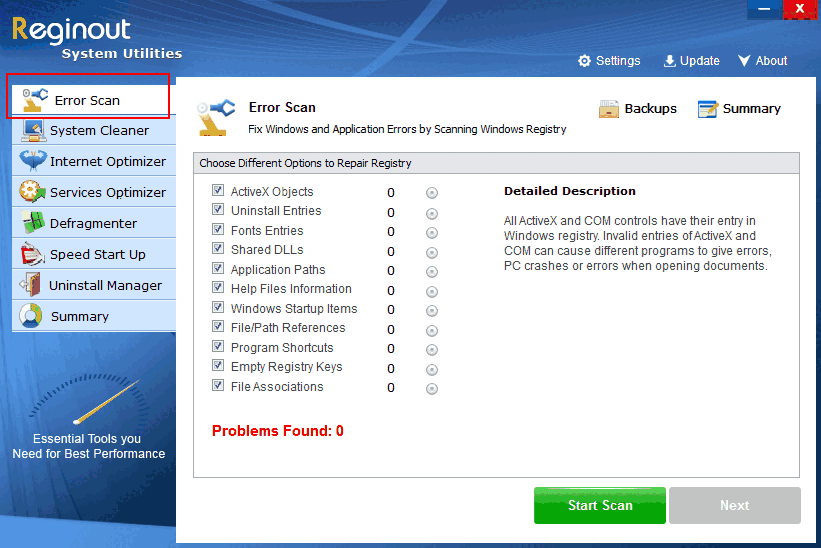Click the status circle beside Fonts Entries
Screen dimensions: 821x548
[x=431, y=232]
